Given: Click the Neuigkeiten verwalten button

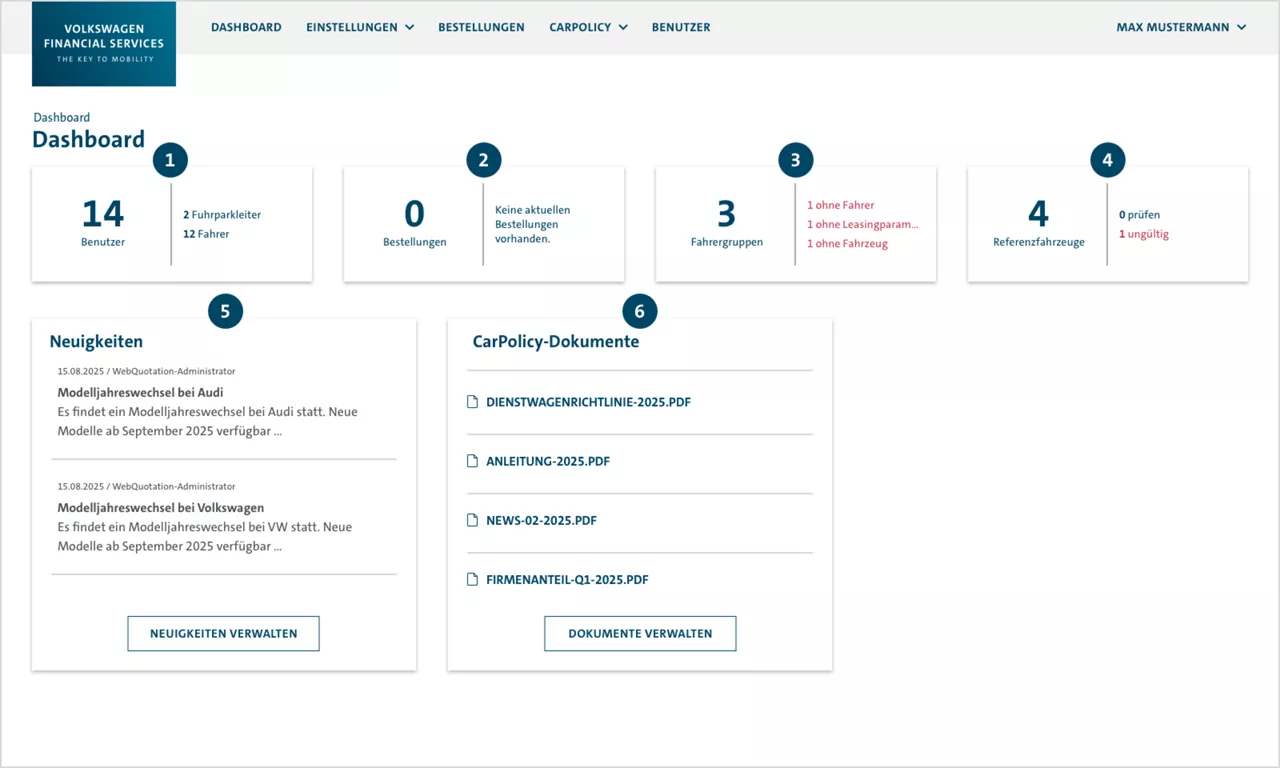Looking at the screenshot, I should pyautogui.click(x=223, y=633).
